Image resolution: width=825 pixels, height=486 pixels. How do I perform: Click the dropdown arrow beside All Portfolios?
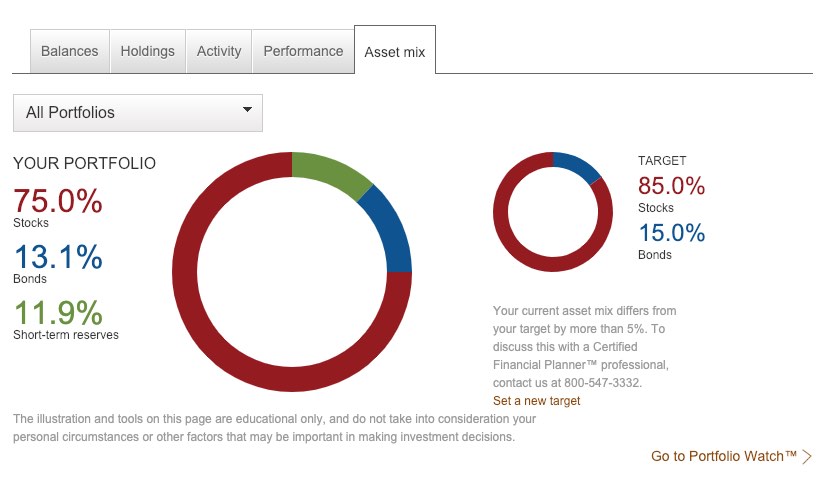pos(247,111)
